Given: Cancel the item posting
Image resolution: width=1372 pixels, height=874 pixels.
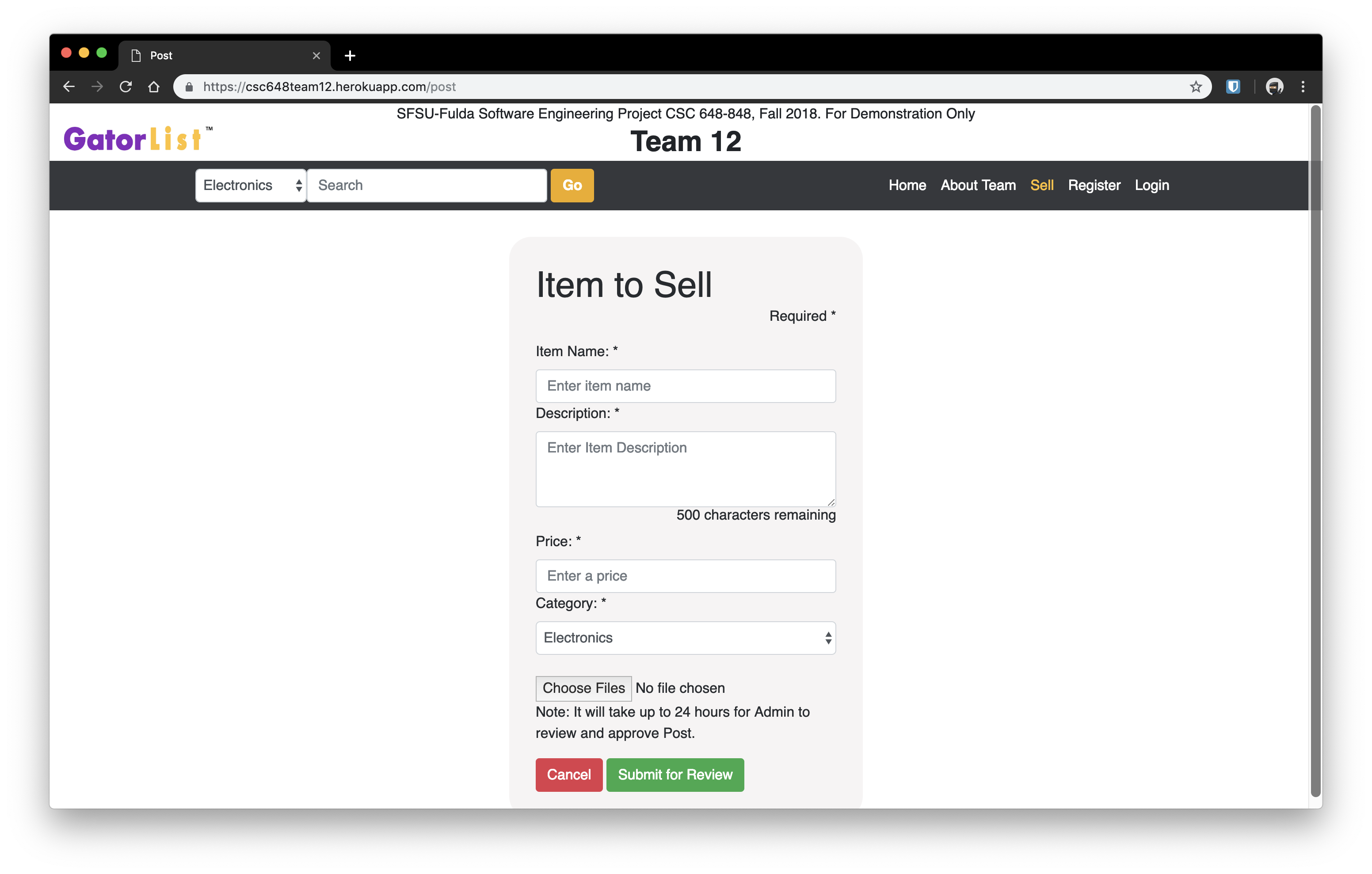Looking at the screenshot, I should point(568,774).
